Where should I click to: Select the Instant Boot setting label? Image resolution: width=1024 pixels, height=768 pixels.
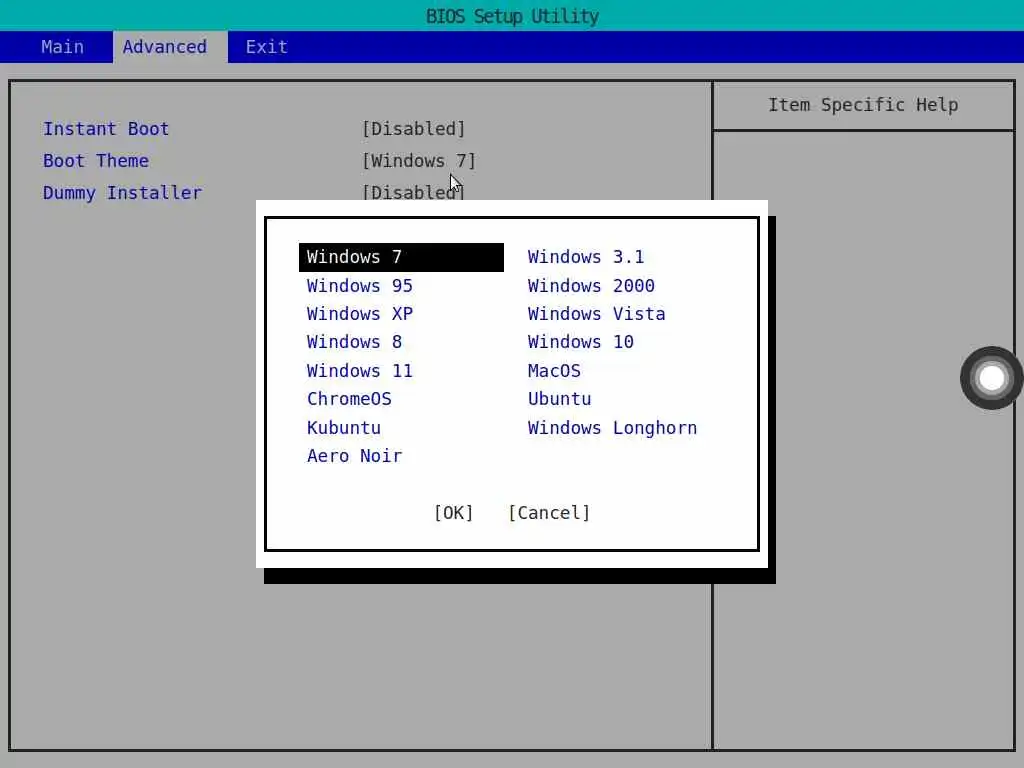(106, 129)
